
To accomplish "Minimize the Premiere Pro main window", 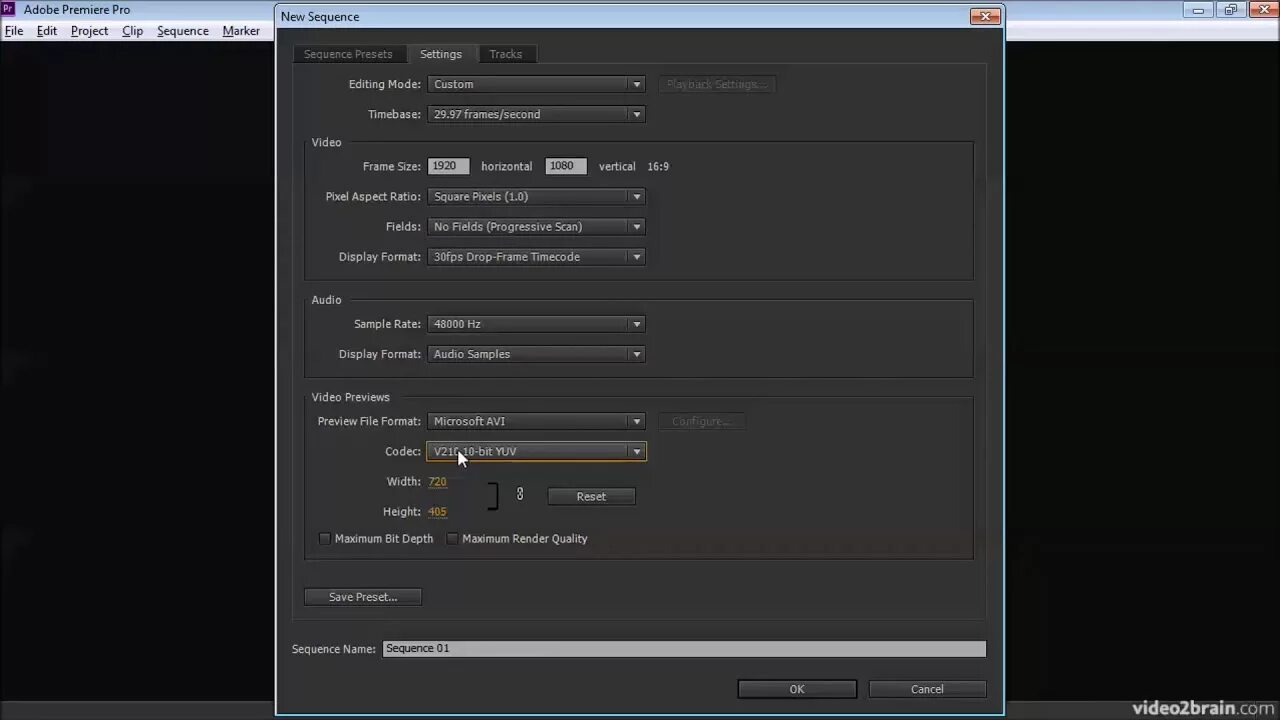I will pos(1198,10).
